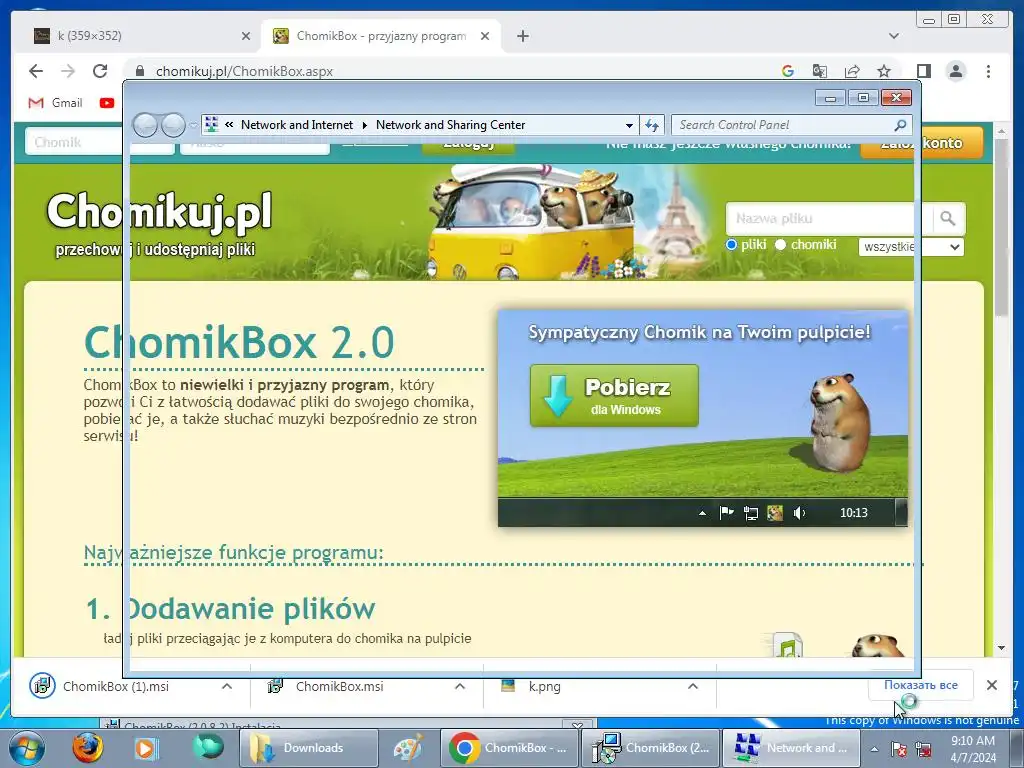Click Network and Sharing Center breadcrumb
The image size is (1024, 768).
[x=450, y=125]
